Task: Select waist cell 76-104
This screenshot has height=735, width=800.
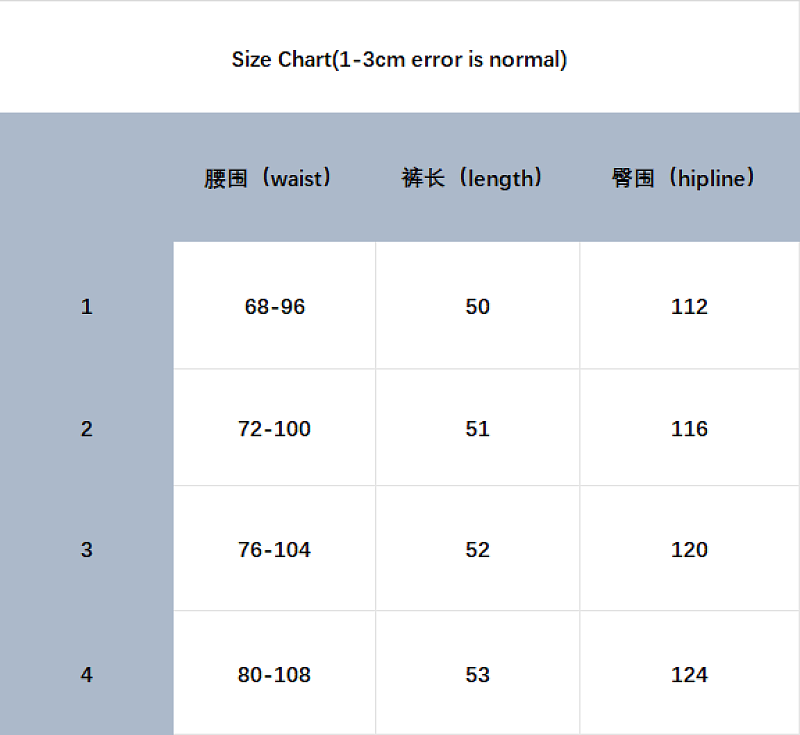Action: tap(274, 548)
